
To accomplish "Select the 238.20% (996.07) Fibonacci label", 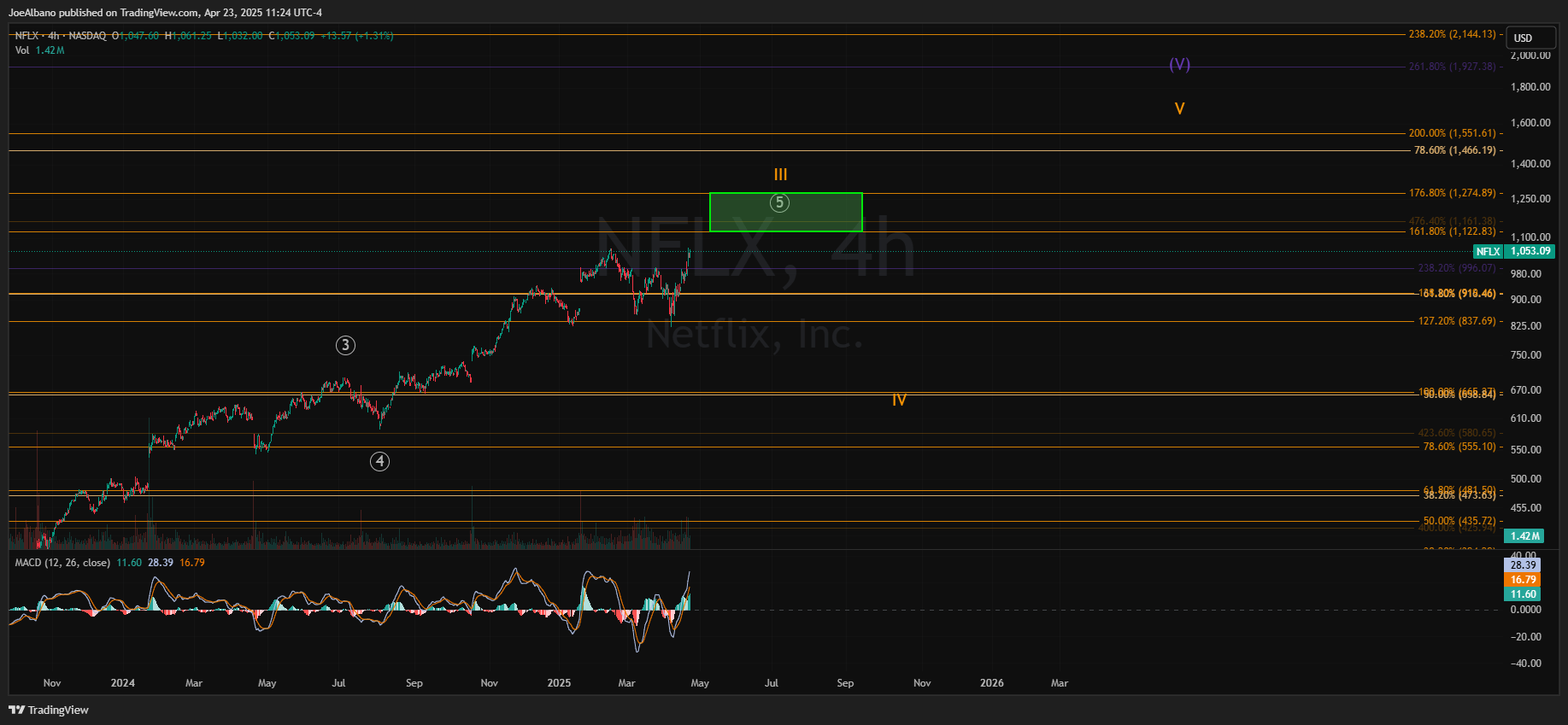I will [1457, 268].
